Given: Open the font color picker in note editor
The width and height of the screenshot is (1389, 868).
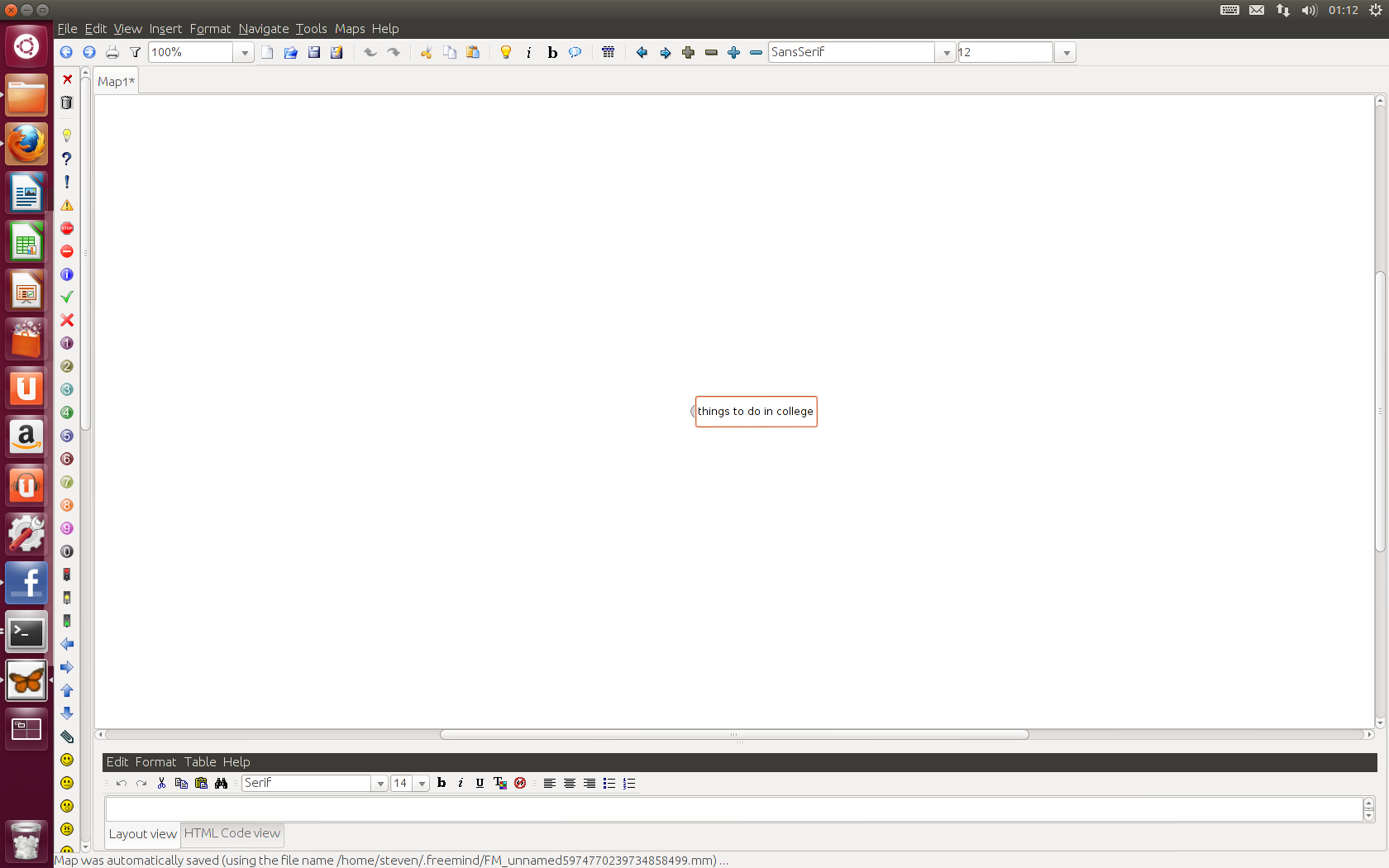Looking at the screenshot, I should [499, 783].
